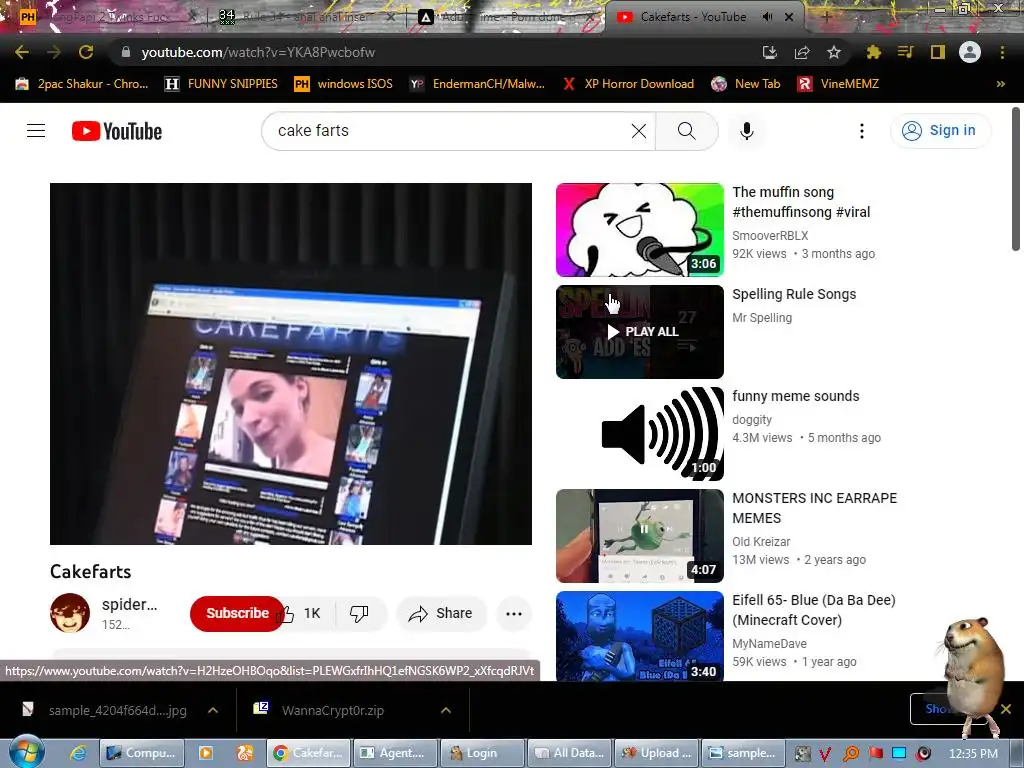The image size is (1024, 768).
Task: Click the Share button under video
Action: 441,613
